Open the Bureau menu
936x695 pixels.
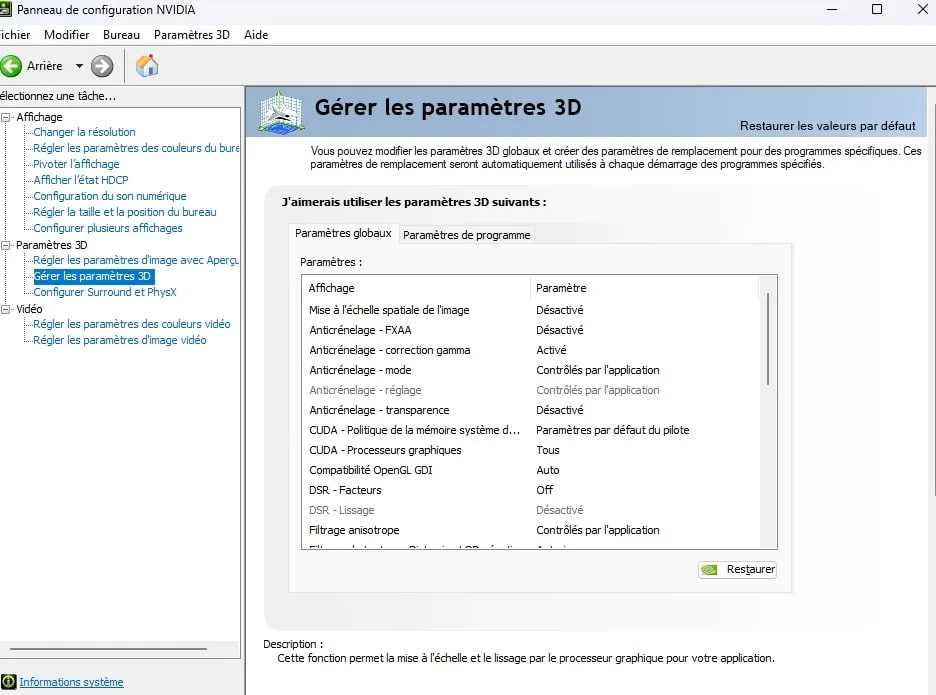[x=121, y=35]
